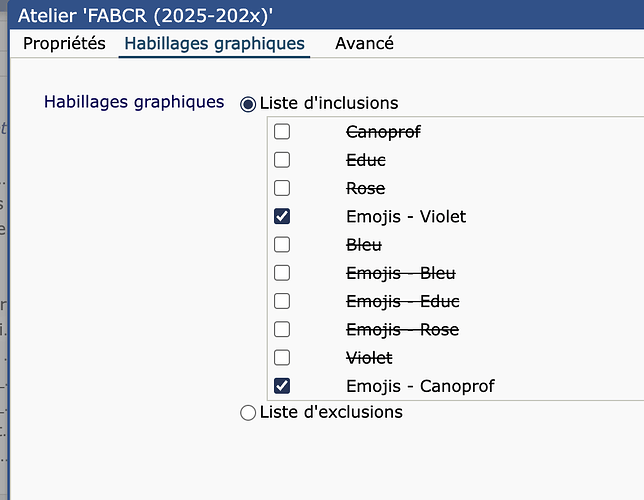
Task: Check the Canoprof checkbox
Action: [x=282, y=132]
